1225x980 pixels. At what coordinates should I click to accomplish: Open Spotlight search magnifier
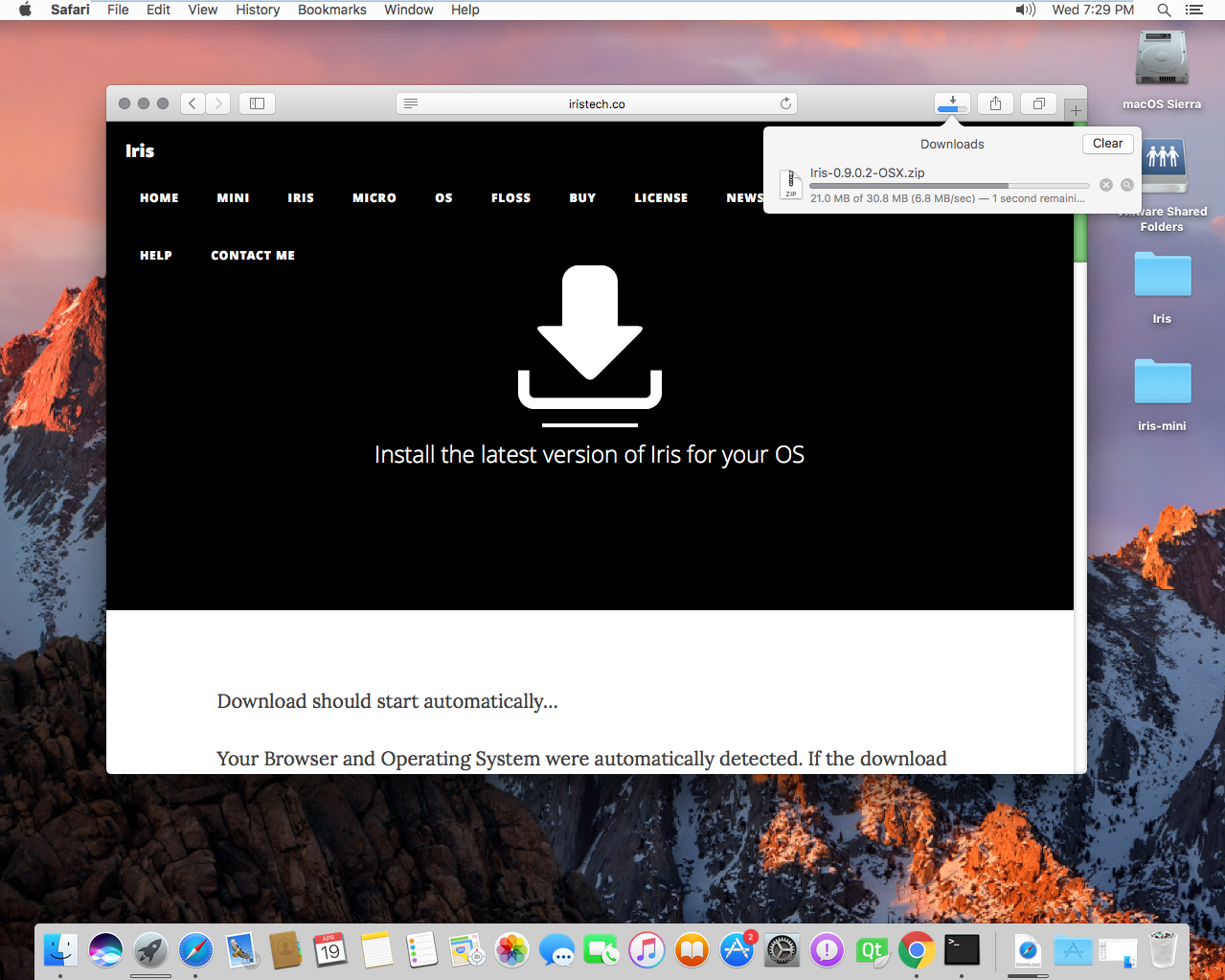pos(1164,10)
